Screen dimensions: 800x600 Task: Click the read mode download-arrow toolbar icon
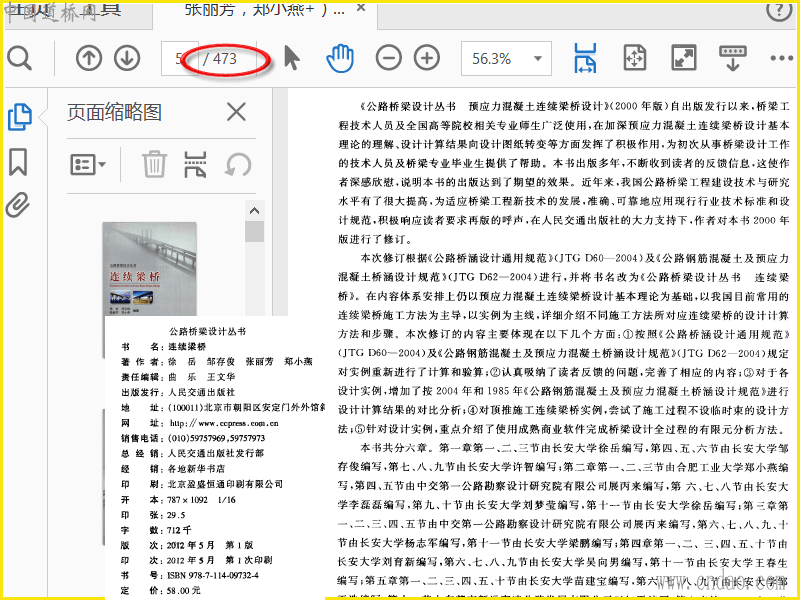point(733,58)
